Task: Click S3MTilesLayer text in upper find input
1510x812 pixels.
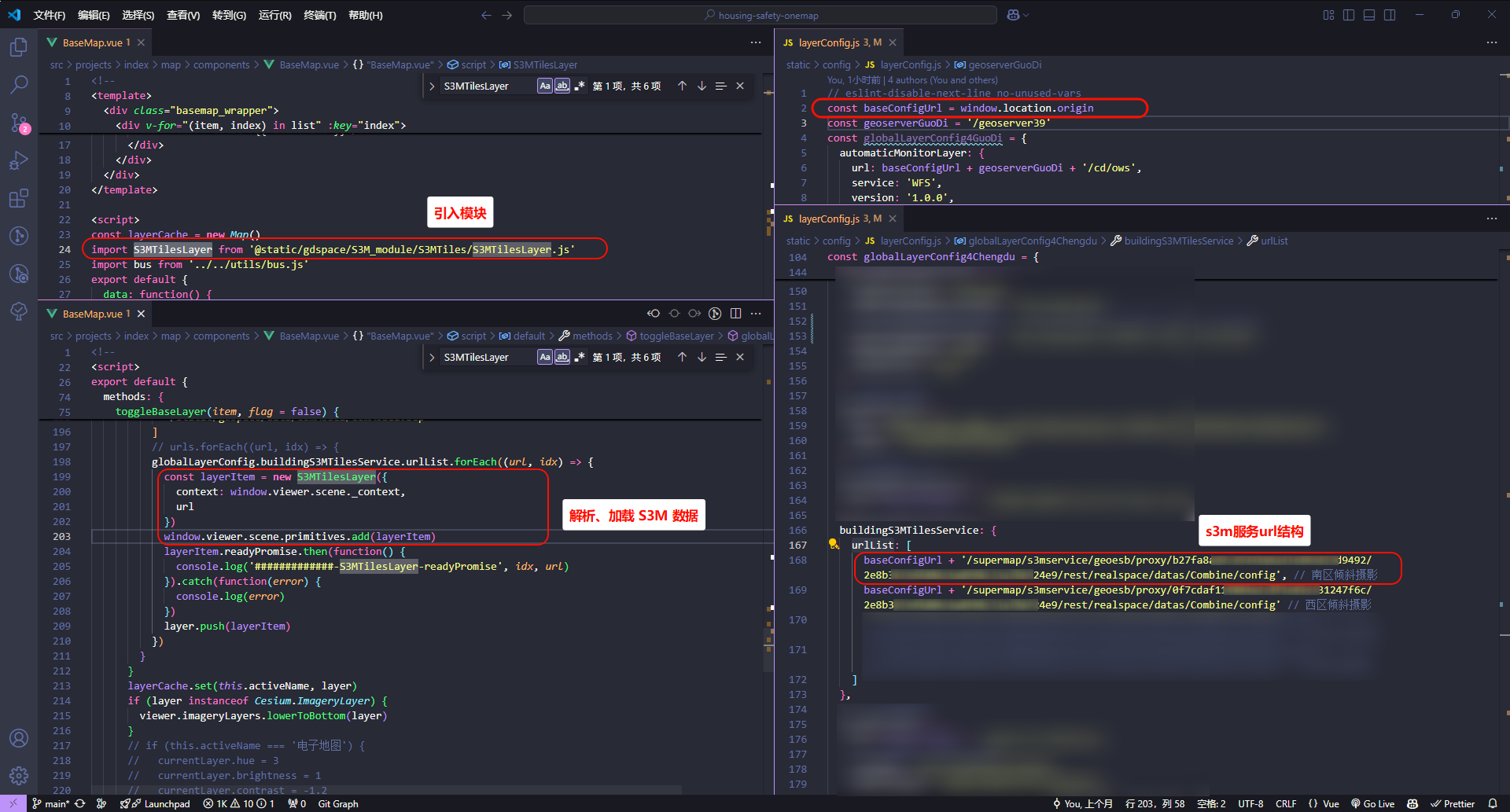Action: click(476, 86)
